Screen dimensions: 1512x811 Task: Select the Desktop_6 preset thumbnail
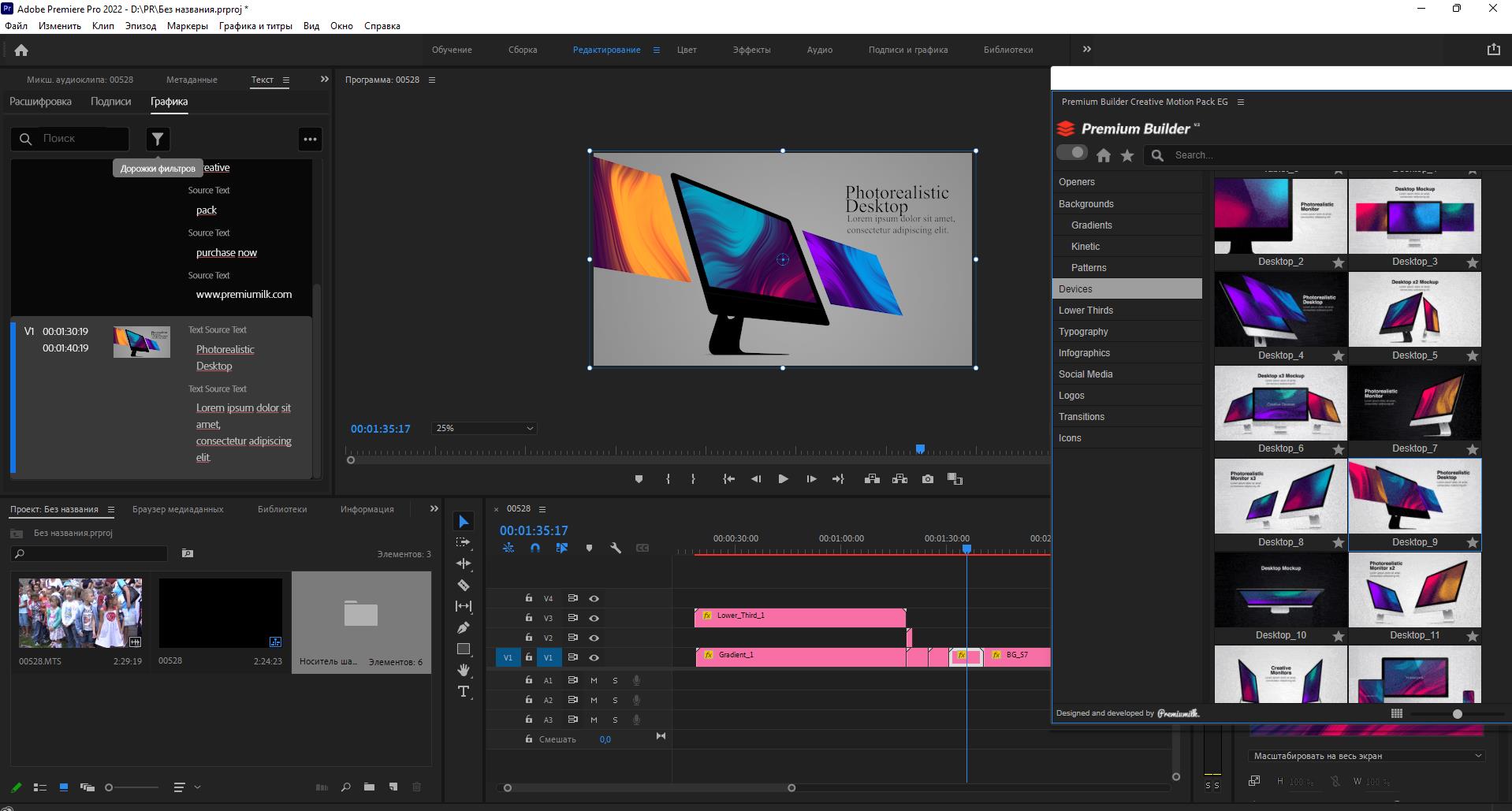pyautogui.click(x=1280, y=404)
